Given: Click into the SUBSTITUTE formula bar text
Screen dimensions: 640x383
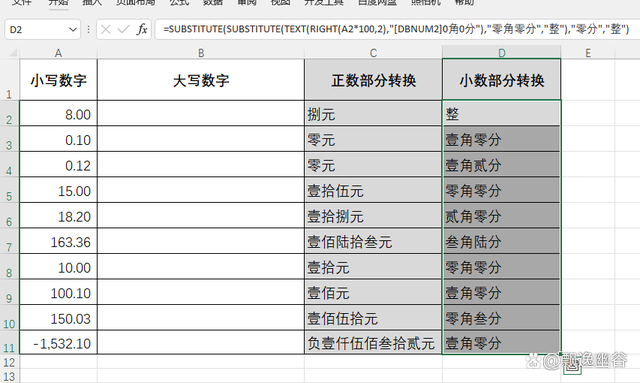Looking at the screenshot, I should pyautogui.click(x=396, y=29).
